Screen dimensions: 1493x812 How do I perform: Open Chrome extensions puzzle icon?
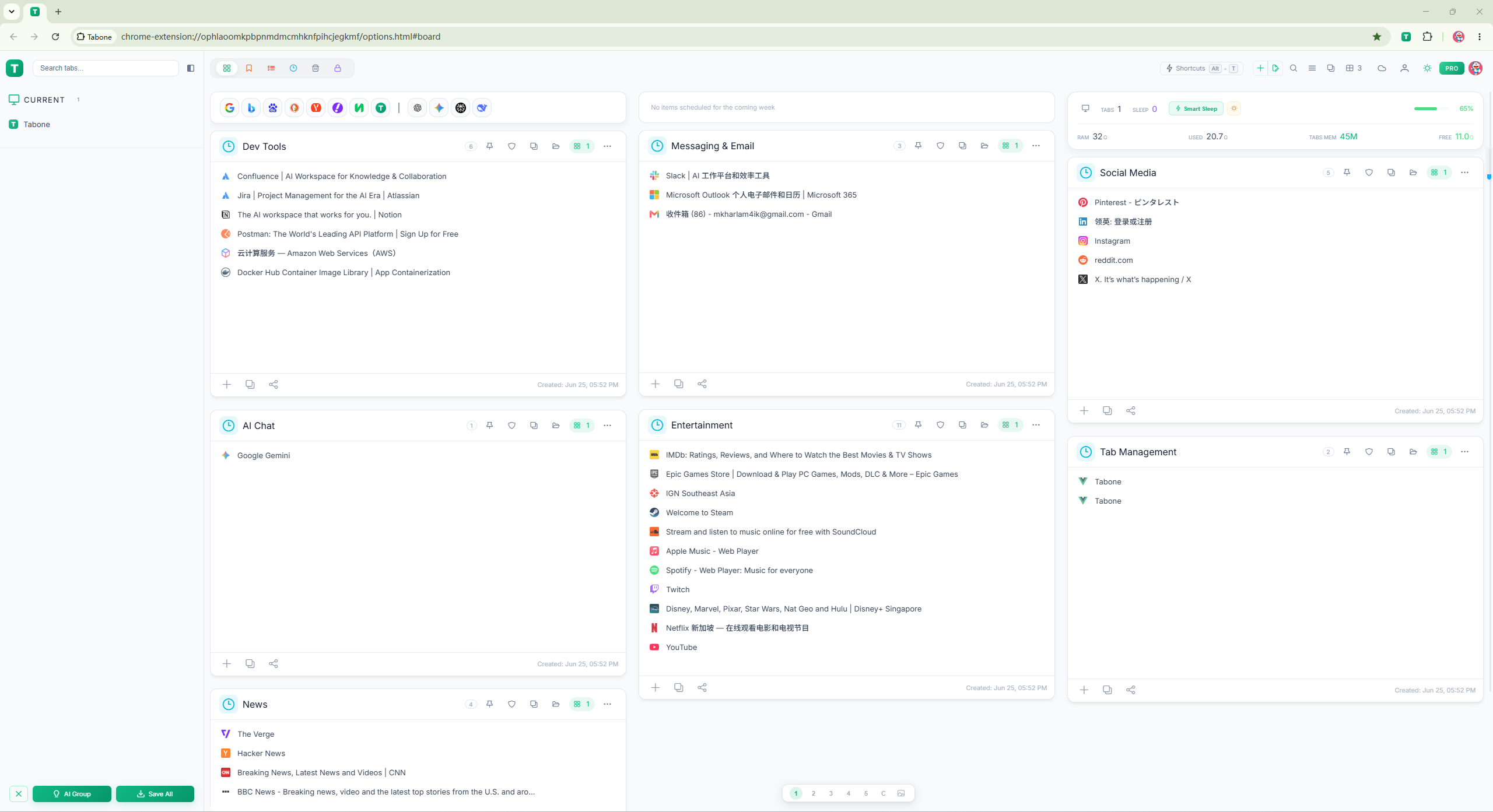(1427, 37)
